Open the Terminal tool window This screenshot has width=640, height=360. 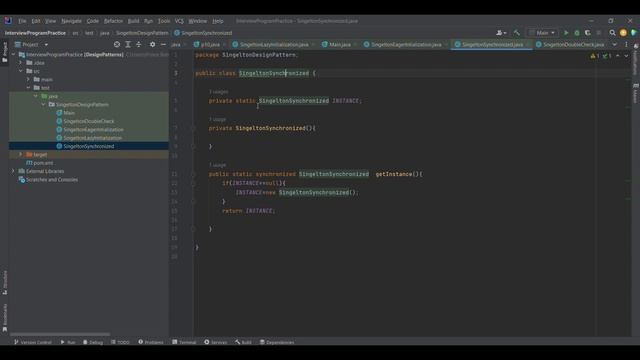[184, 342]
